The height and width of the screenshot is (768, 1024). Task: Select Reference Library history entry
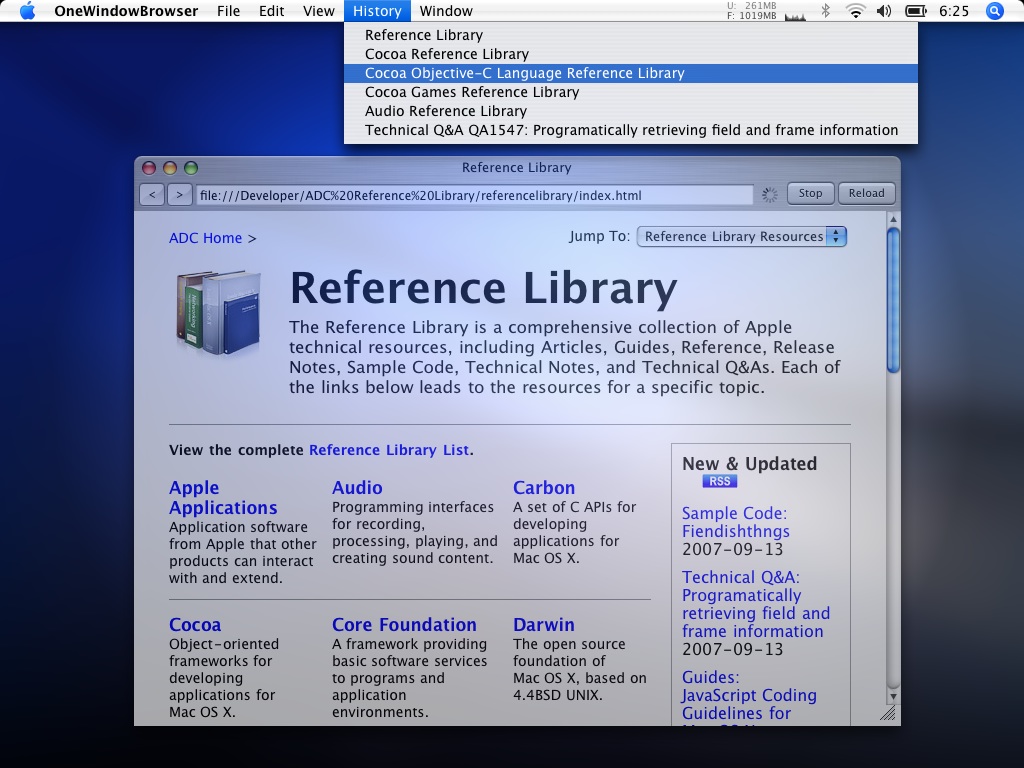coord(631,35)
